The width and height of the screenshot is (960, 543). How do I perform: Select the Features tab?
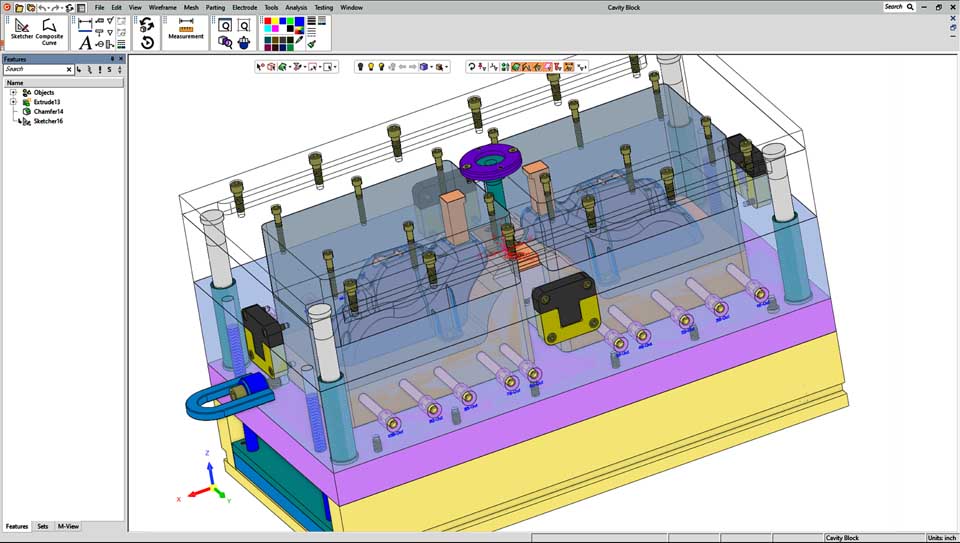tap(17, 526)
